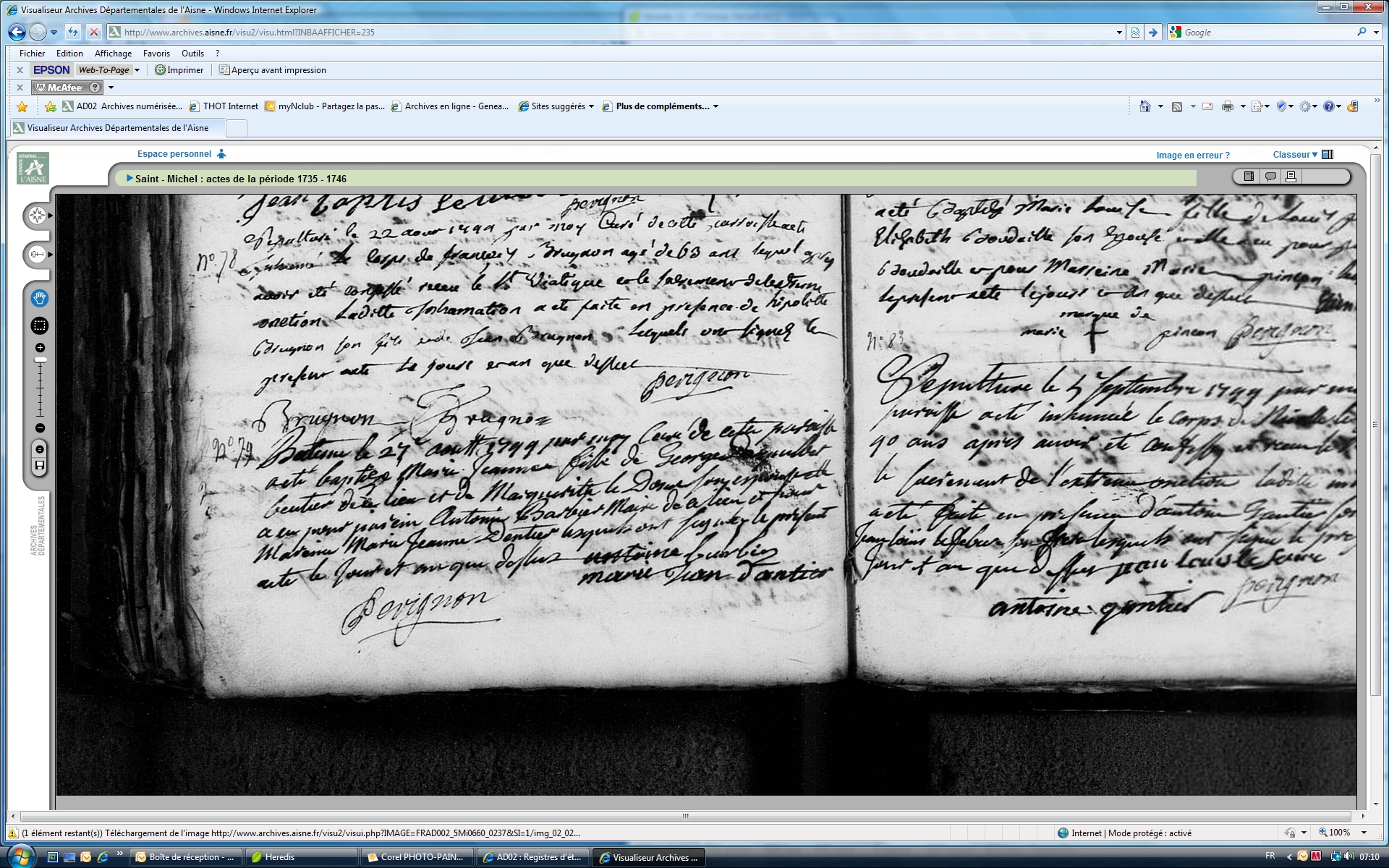Click the Image en erreur link

coord(1192,156)
